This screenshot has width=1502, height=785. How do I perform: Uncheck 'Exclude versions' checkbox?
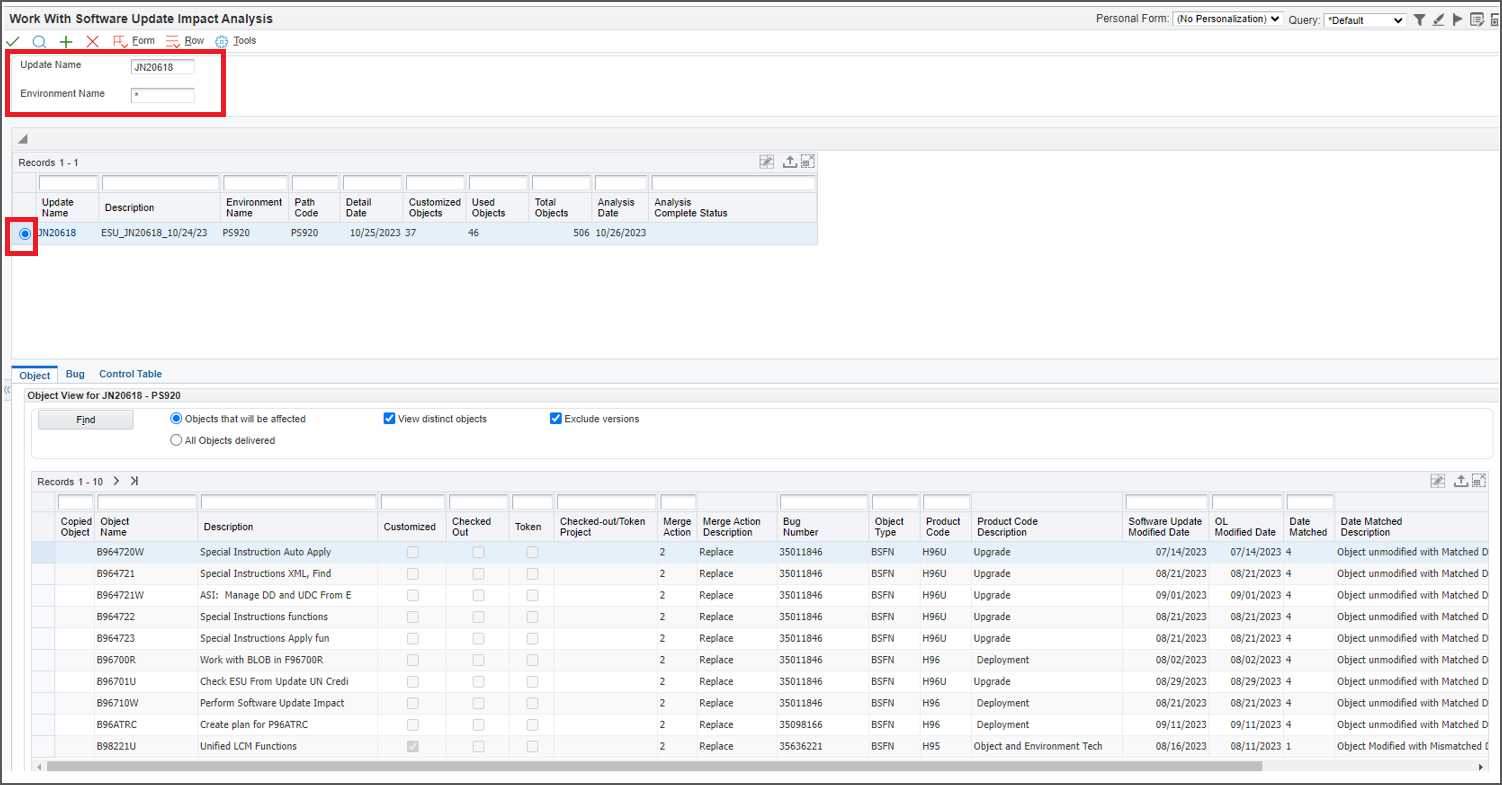coord(556,419)
